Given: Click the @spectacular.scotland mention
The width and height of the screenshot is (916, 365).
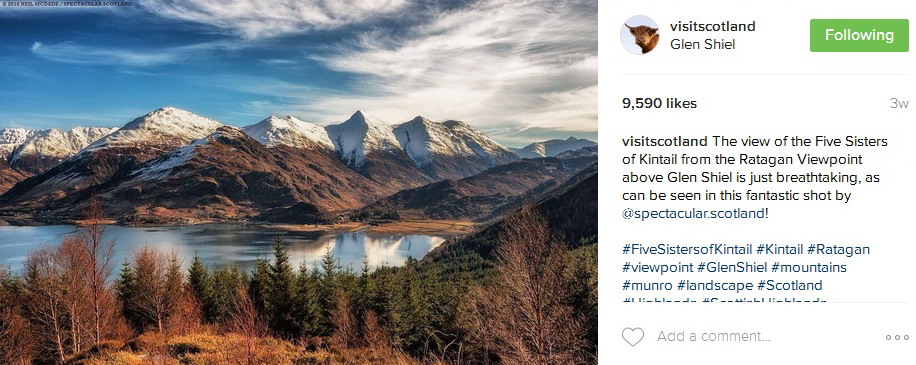Looking at the screenshot, I should pos(693,214).
